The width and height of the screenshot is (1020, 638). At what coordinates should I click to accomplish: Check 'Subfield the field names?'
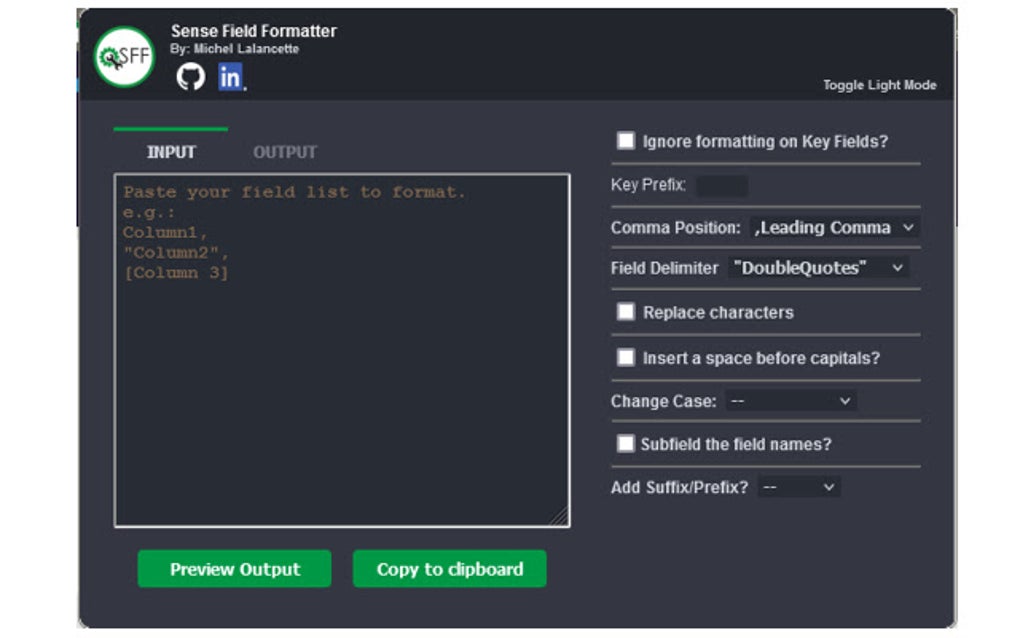click(628, 444)
